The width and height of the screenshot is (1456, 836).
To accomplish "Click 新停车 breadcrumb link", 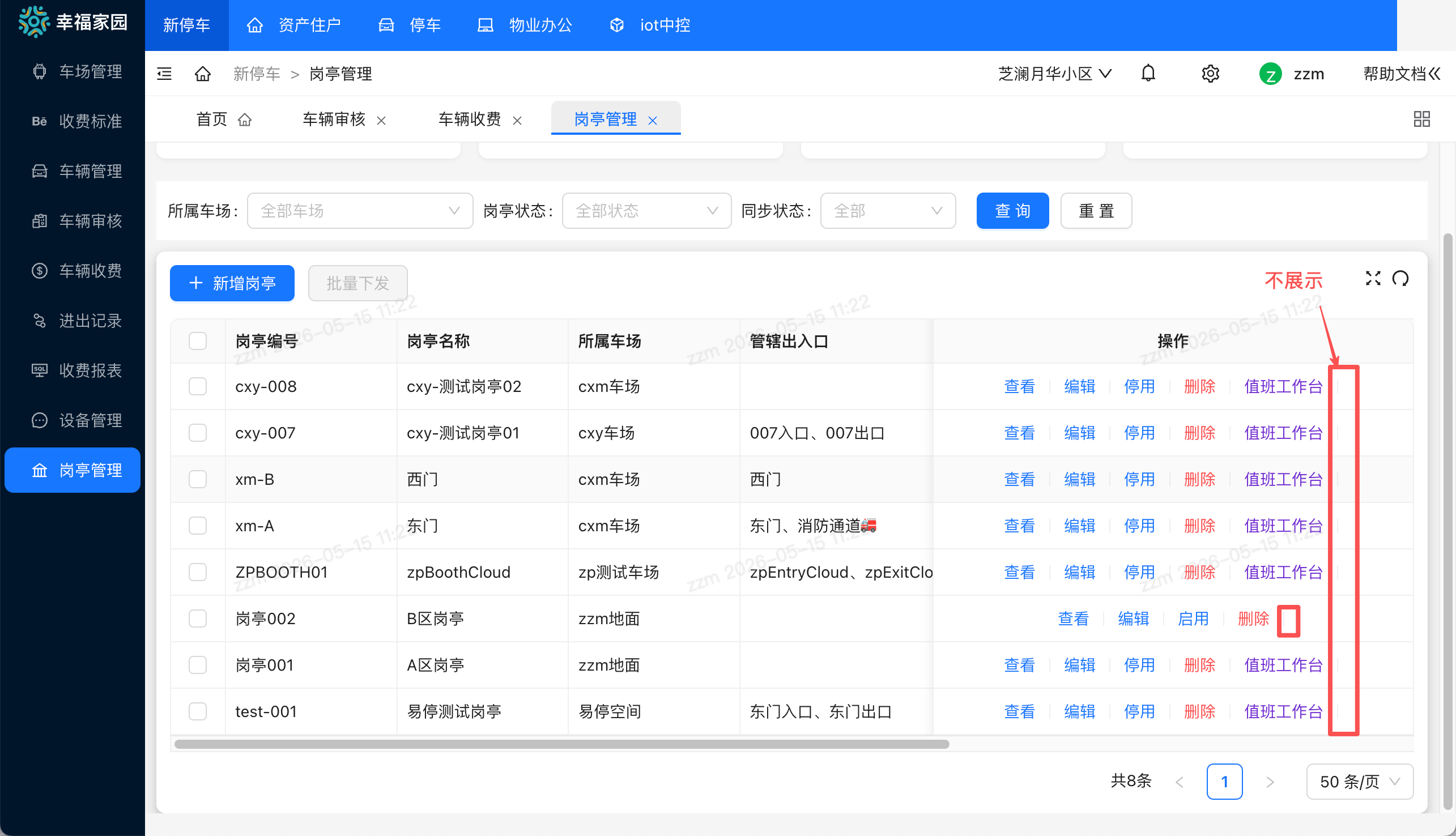I will click(x=257, y=74).
